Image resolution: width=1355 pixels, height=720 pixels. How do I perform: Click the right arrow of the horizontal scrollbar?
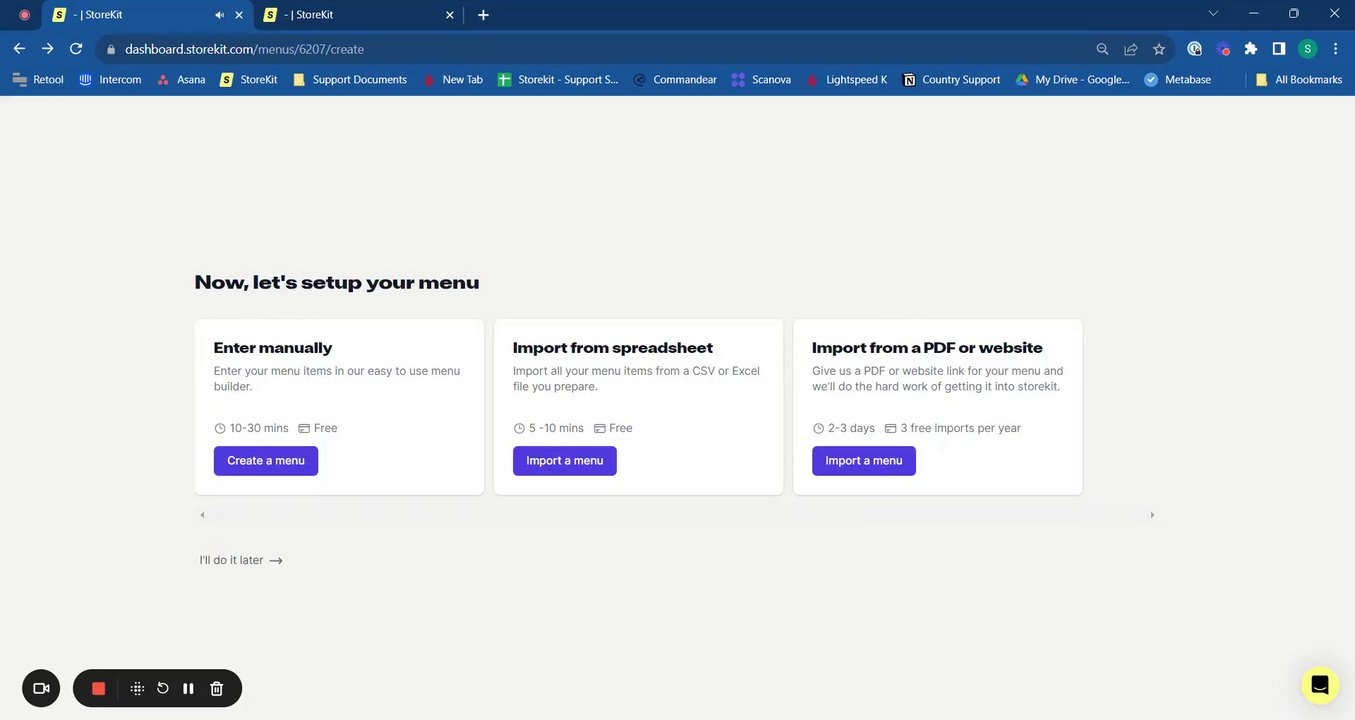tap(1152, 515)
